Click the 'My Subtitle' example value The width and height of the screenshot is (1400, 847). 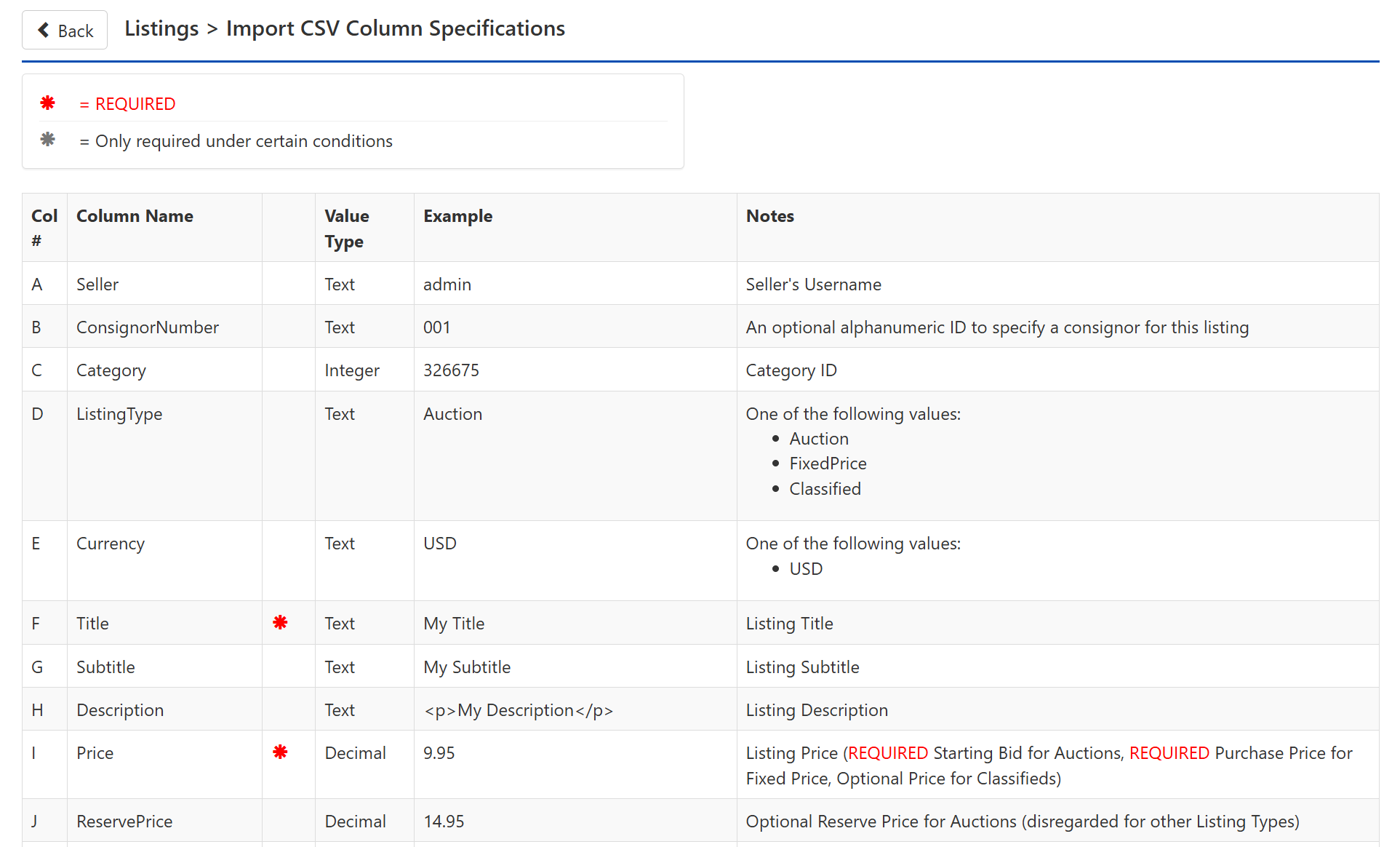[467, 667]
